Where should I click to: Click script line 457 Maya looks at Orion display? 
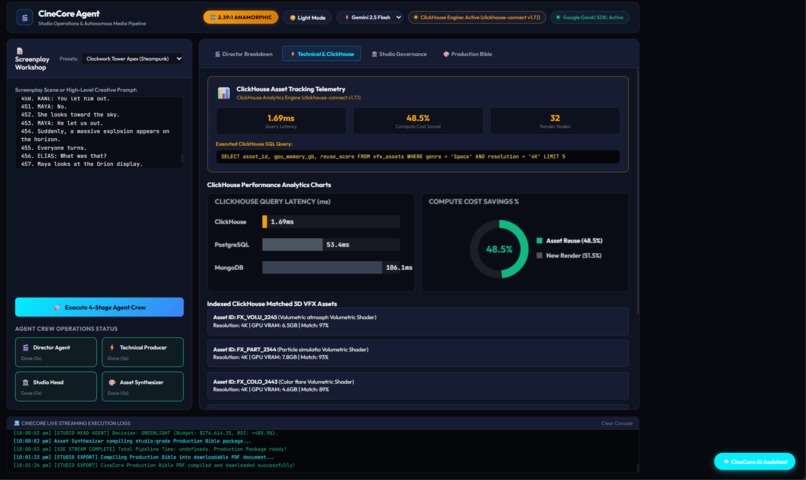pos(82,164)
